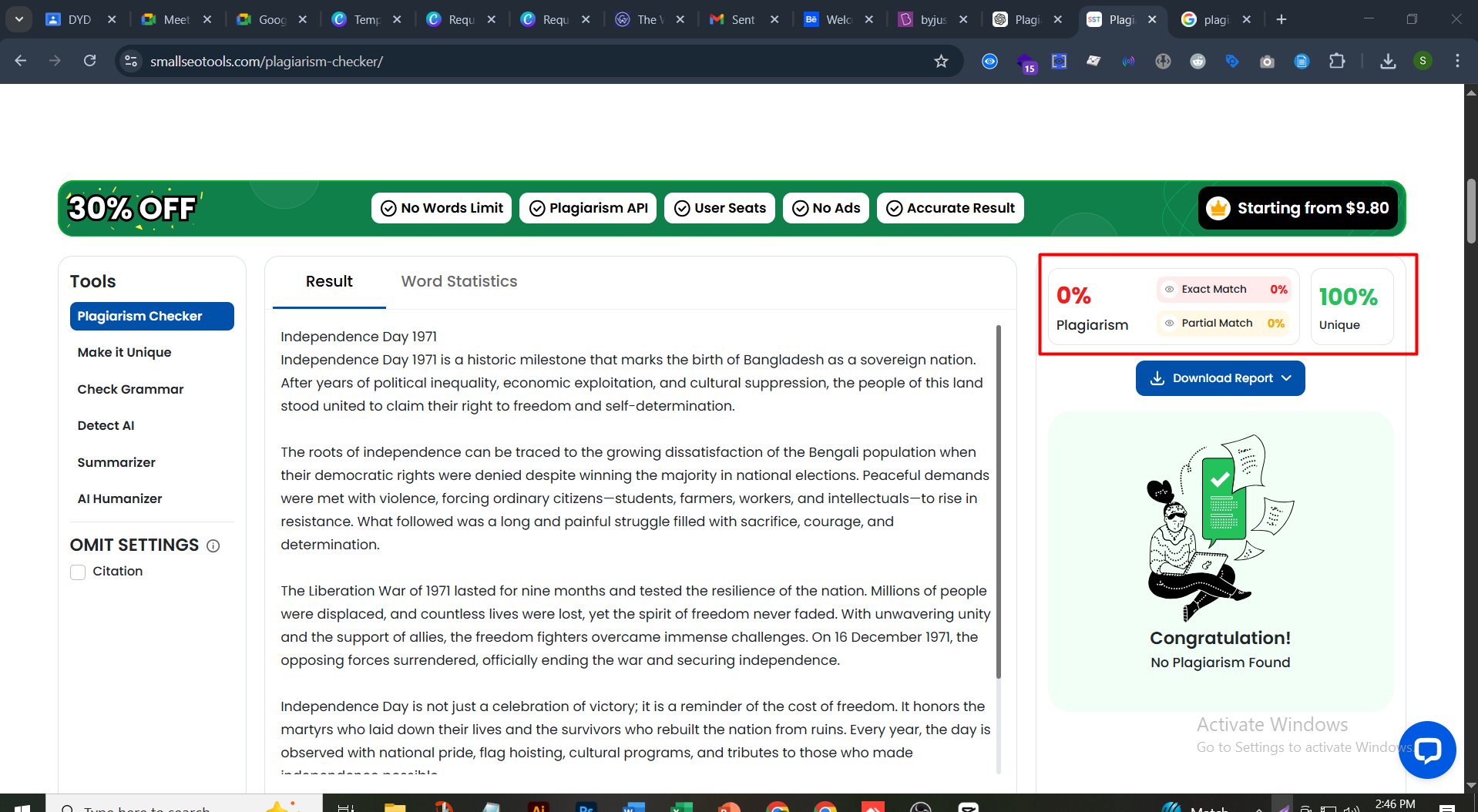Open the Chrome three-dot menu
Screen dimensions: 1478x812
(x=1457, y=61)
